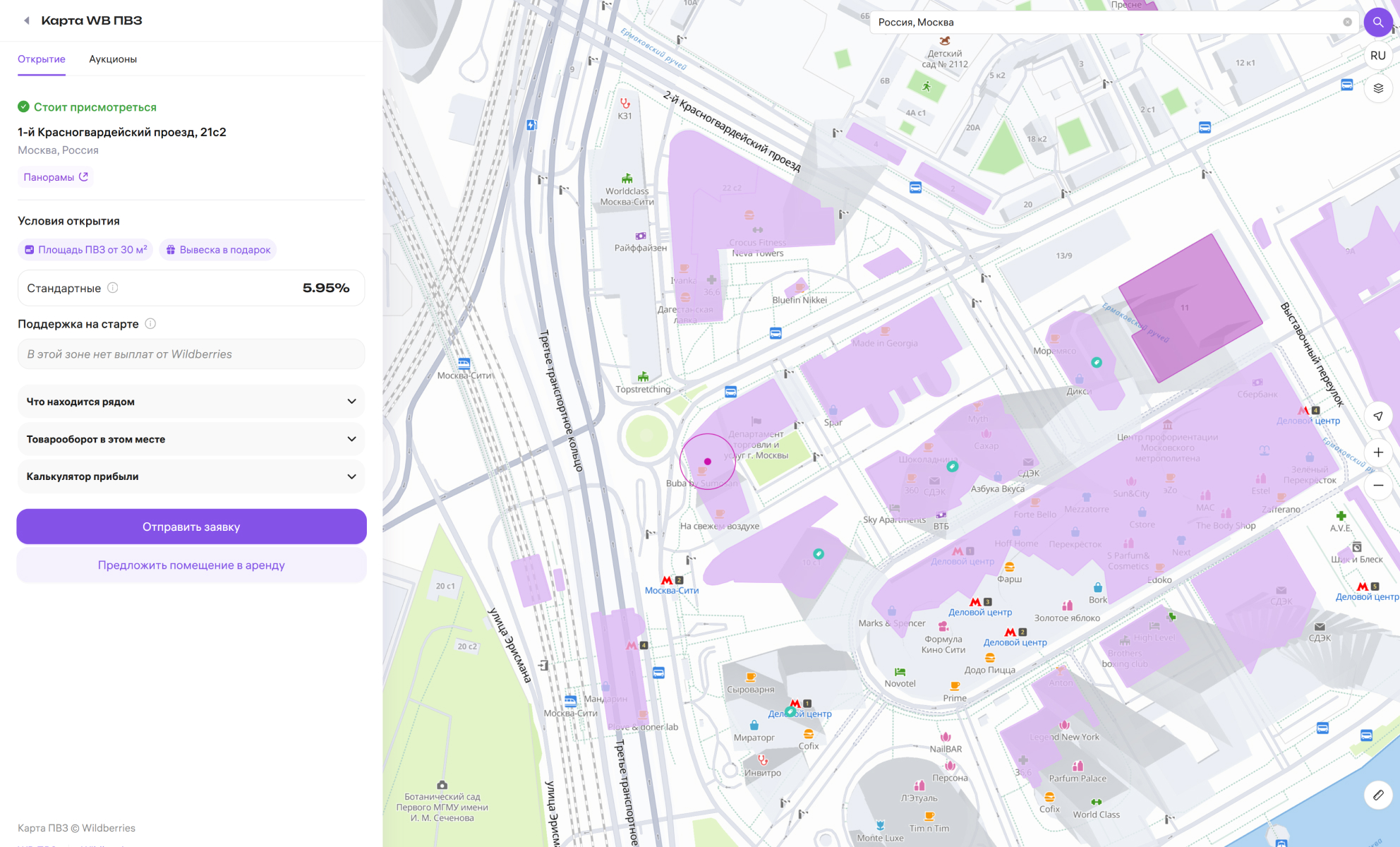Activate the ruler measurement tool
The height and width of the screenshot is (847, 1400).
1377,795
